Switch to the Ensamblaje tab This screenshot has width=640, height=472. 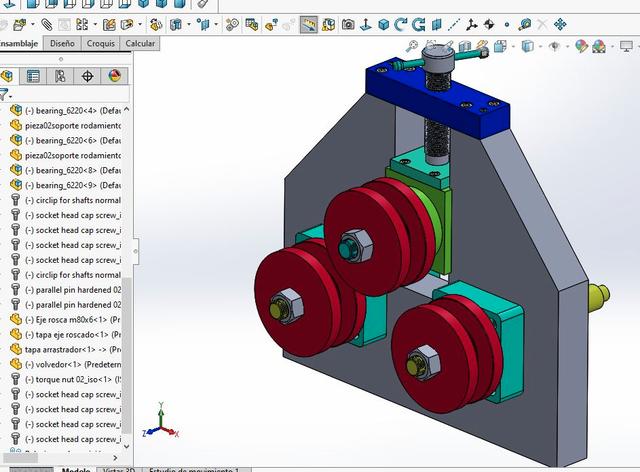(20, 43)
